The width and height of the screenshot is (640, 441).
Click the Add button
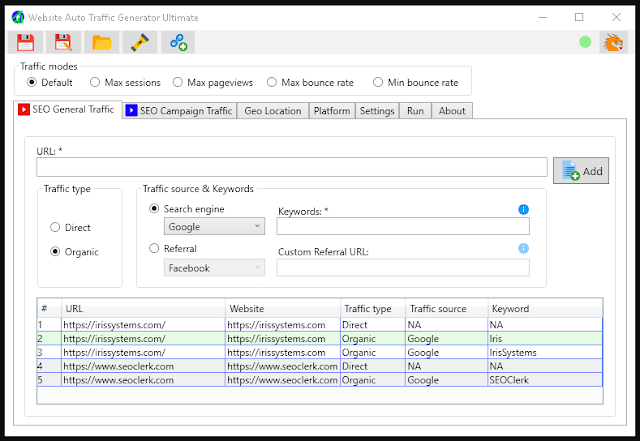(x=581, y=171)
